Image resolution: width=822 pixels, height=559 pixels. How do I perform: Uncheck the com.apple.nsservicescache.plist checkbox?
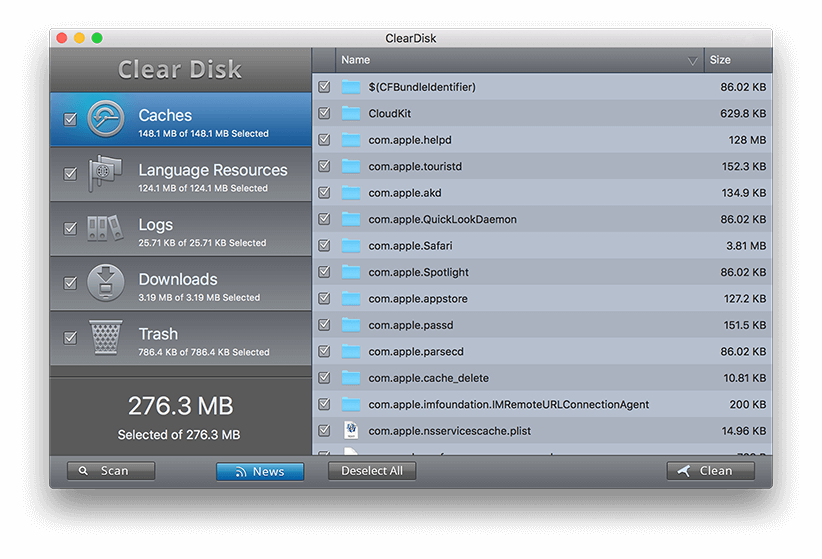325,431
